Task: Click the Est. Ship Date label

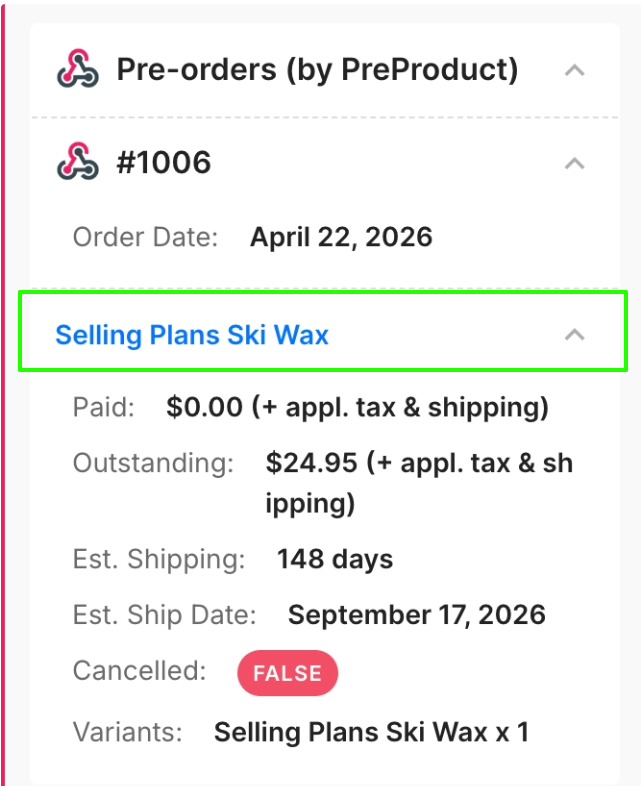Action: pyautogui.click(x=164, y=614)
